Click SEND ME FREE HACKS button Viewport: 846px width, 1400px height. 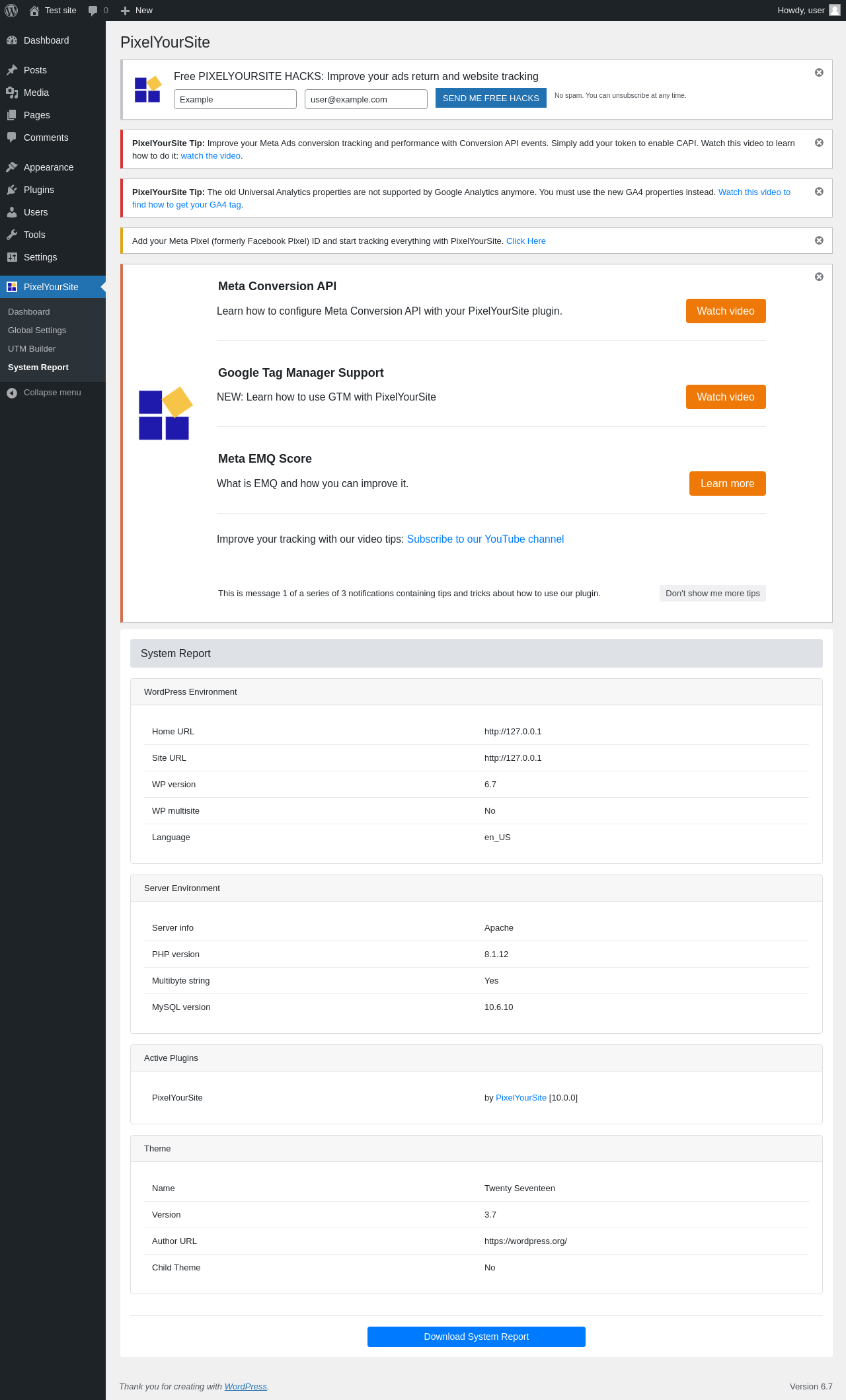(491, 98)
